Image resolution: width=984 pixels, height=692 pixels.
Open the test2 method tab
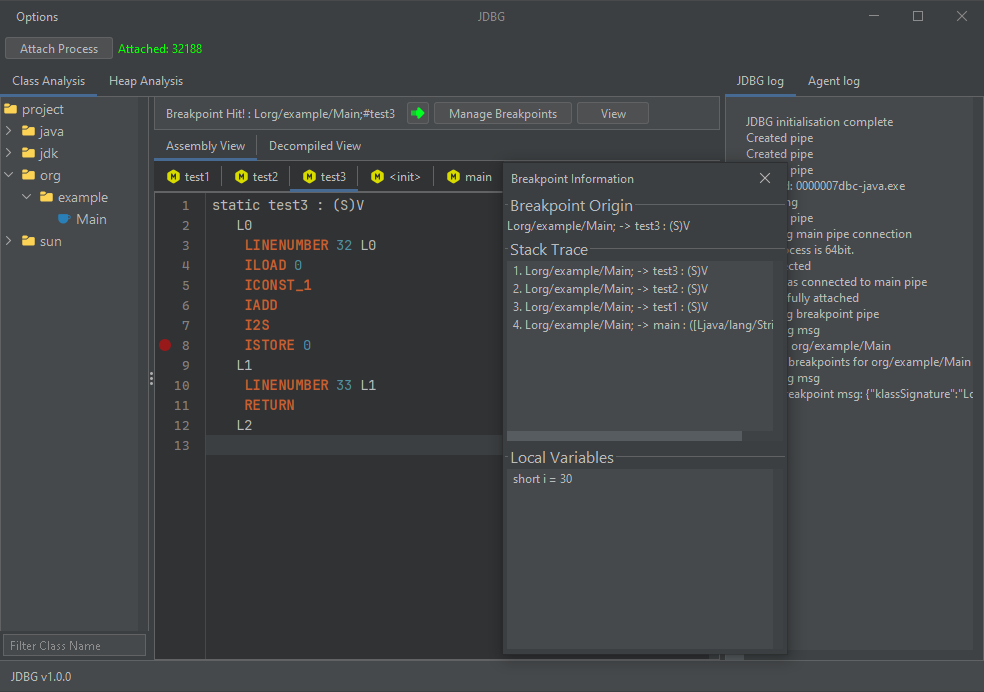(257, 177)
